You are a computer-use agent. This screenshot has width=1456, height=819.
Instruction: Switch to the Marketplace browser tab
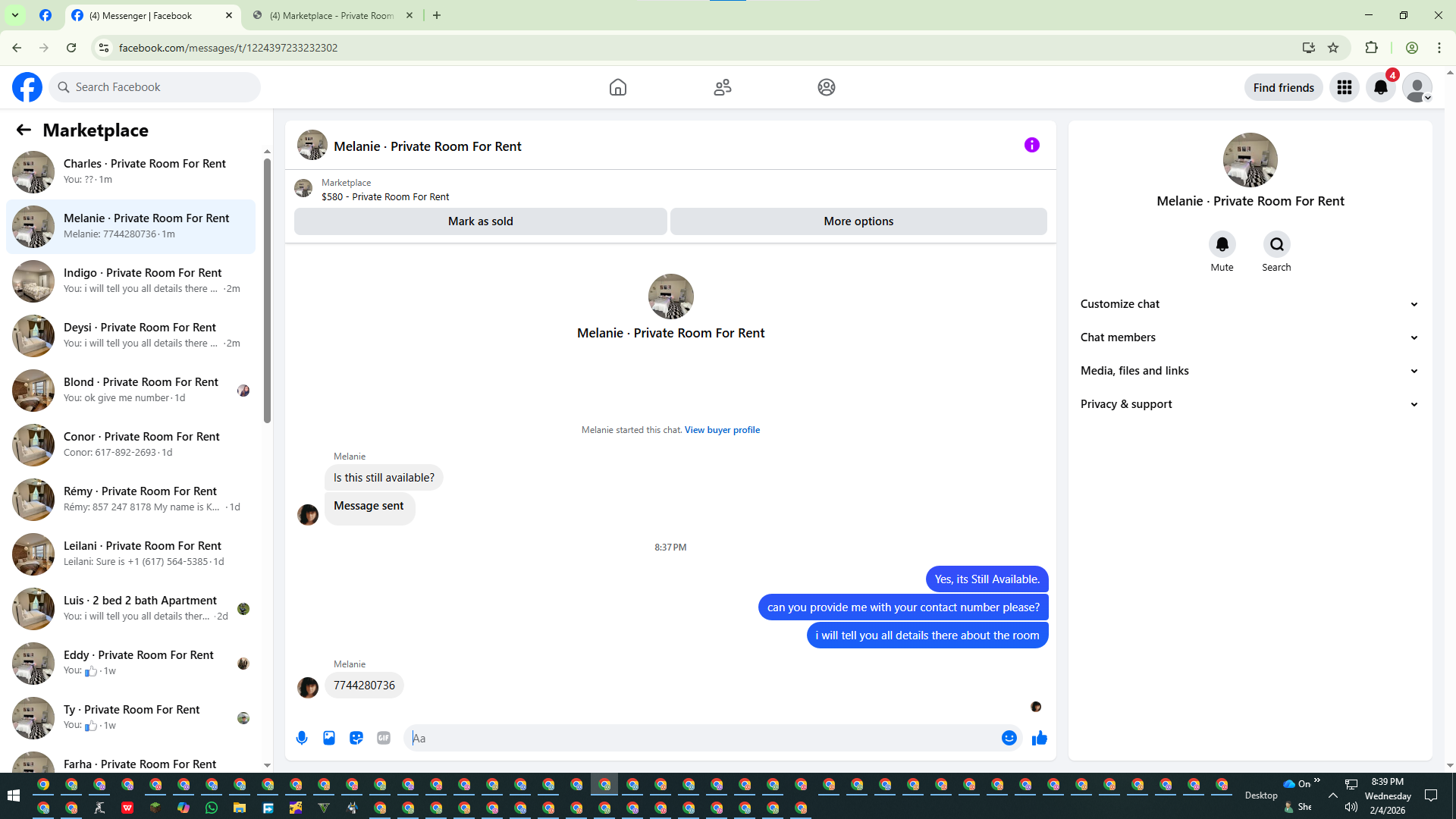pyautogui.click(x=332, y=15)
